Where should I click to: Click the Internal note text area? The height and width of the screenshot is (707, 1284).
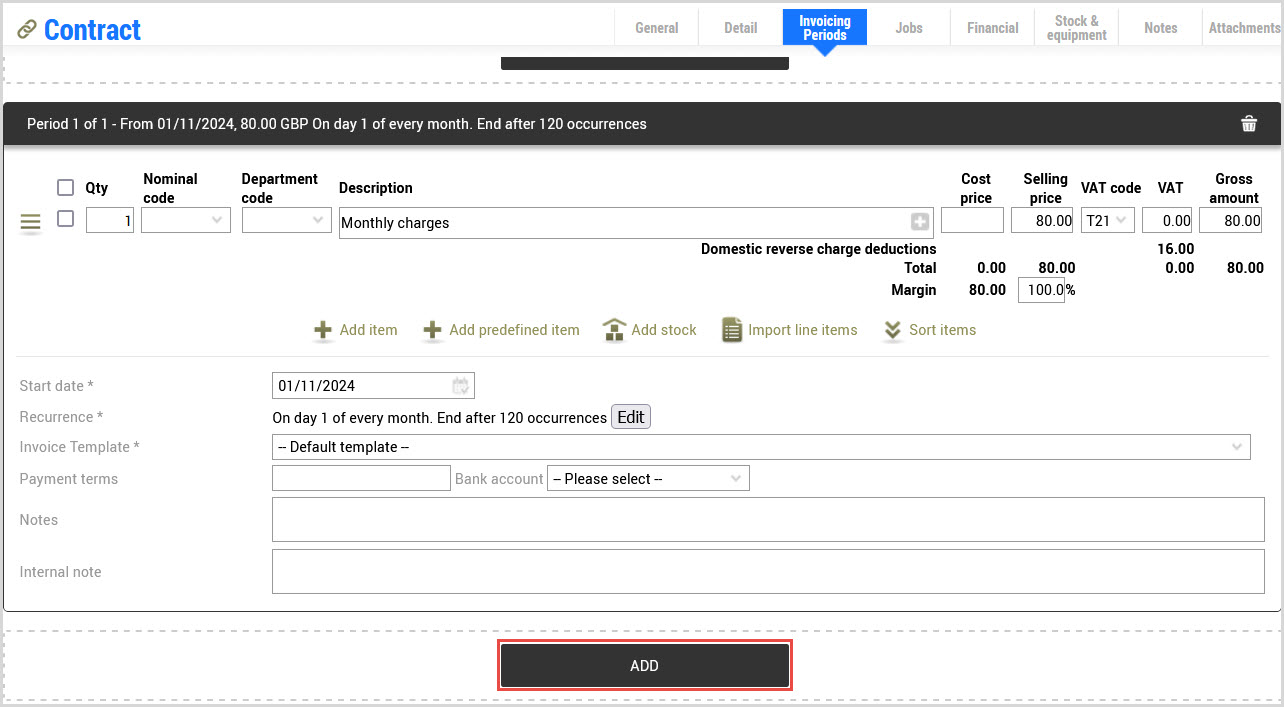click(768, 571)
